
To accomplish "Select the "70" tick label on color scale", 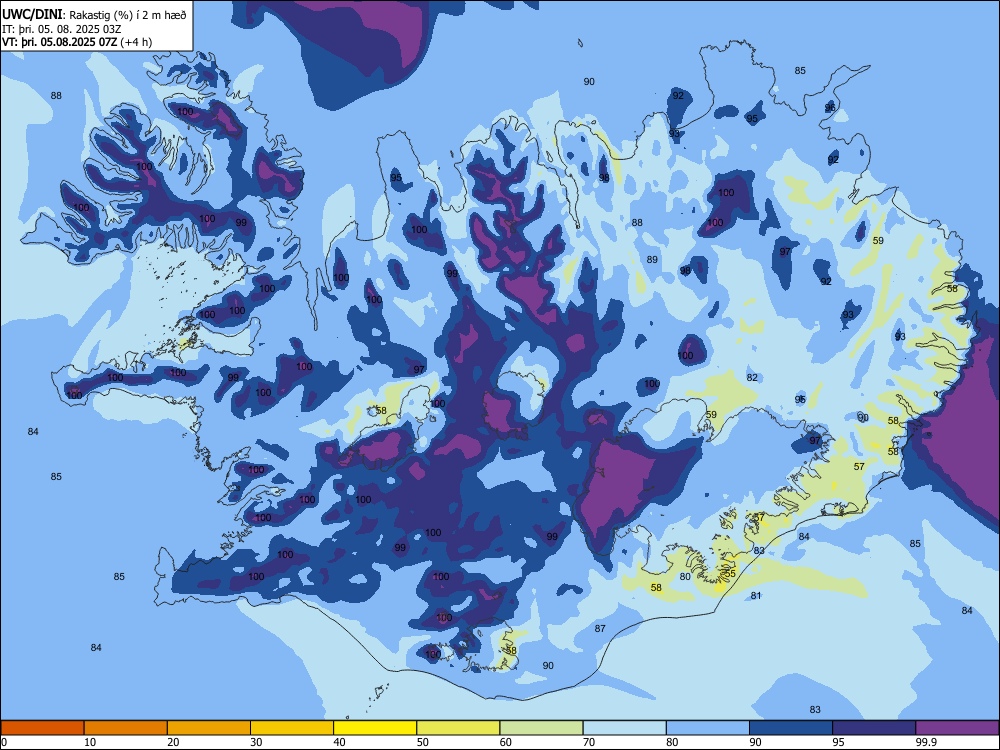I will (589, 742).
